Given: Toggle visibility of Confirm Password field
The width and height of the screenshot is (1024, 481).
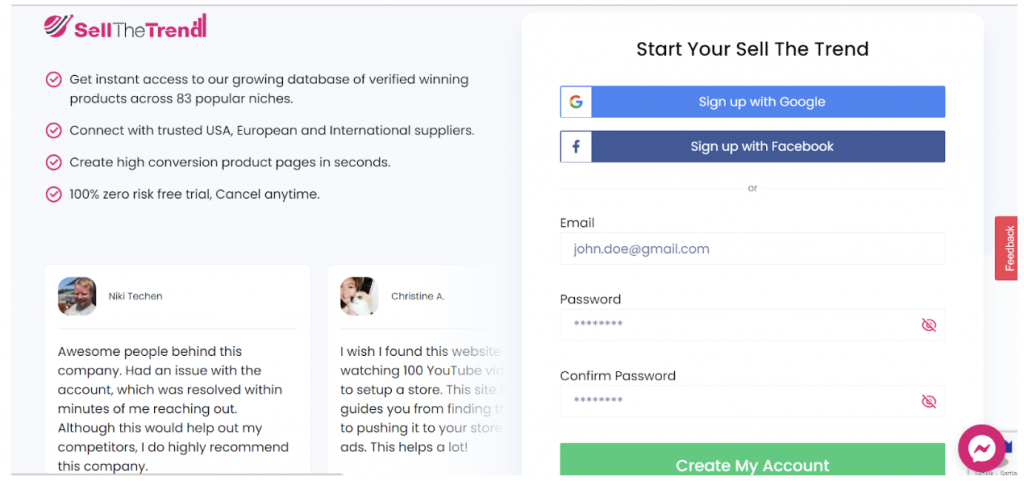Looking at the screenshot, I should pyautogui.click(x=928, y=401).
